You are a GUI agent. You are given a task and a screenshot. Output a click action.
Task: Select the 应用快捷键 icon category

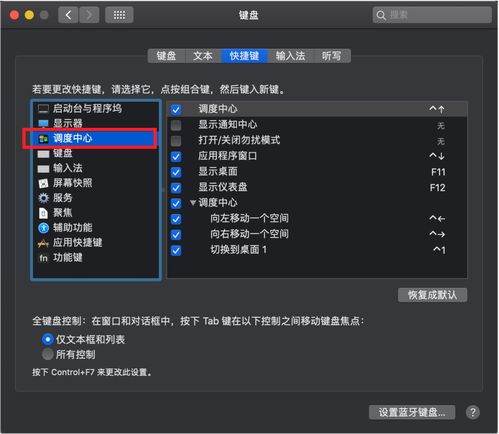click(43, 243)
